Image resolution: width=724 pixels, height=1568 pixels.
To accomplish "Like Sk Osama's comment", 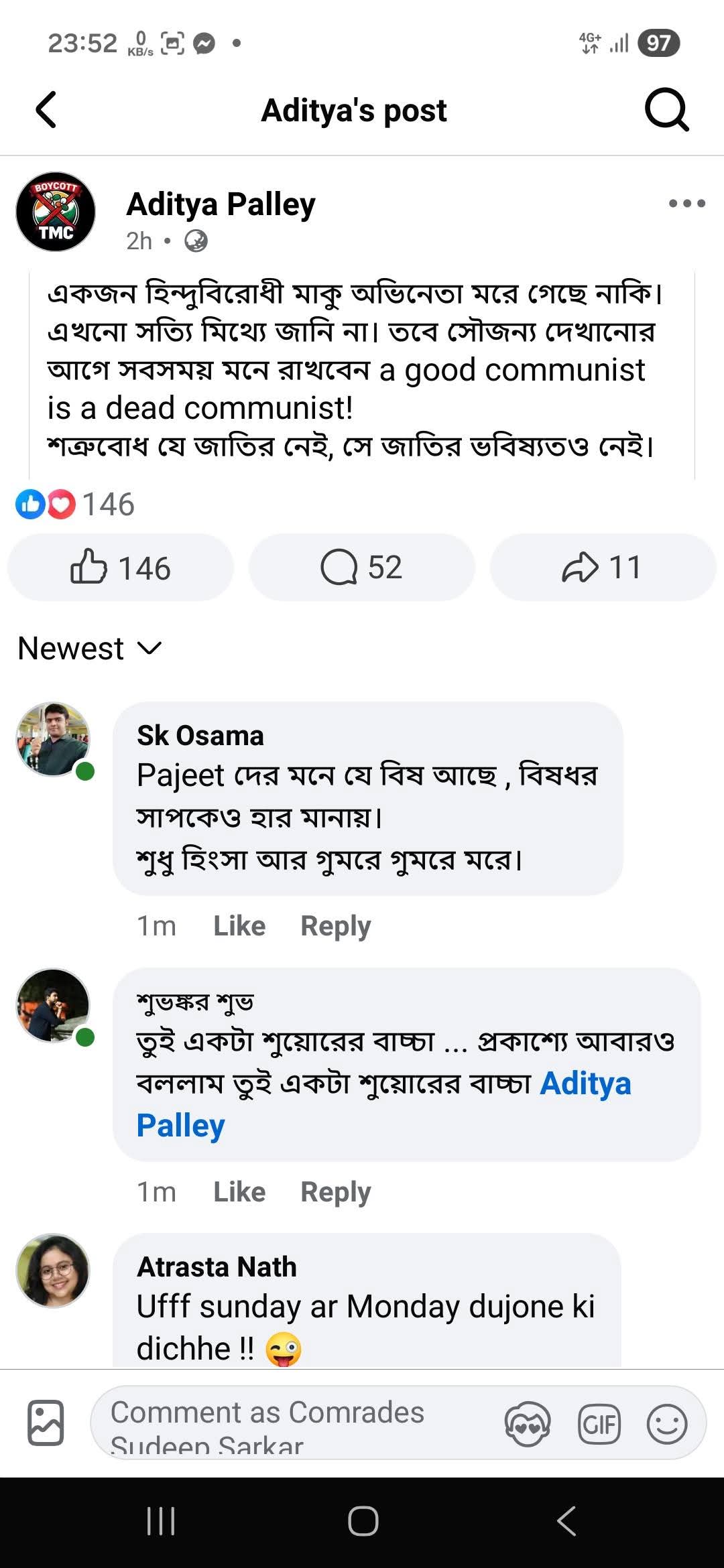I will [x=239, y=926].
